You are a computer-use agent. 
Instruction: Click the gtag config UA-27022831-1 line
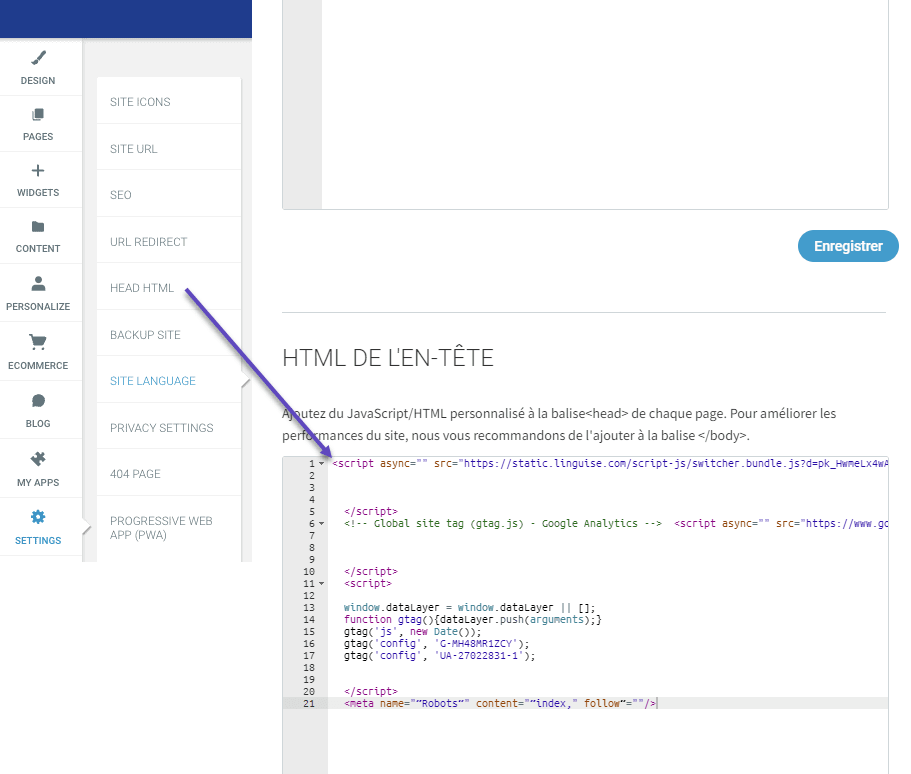point(439,655)
